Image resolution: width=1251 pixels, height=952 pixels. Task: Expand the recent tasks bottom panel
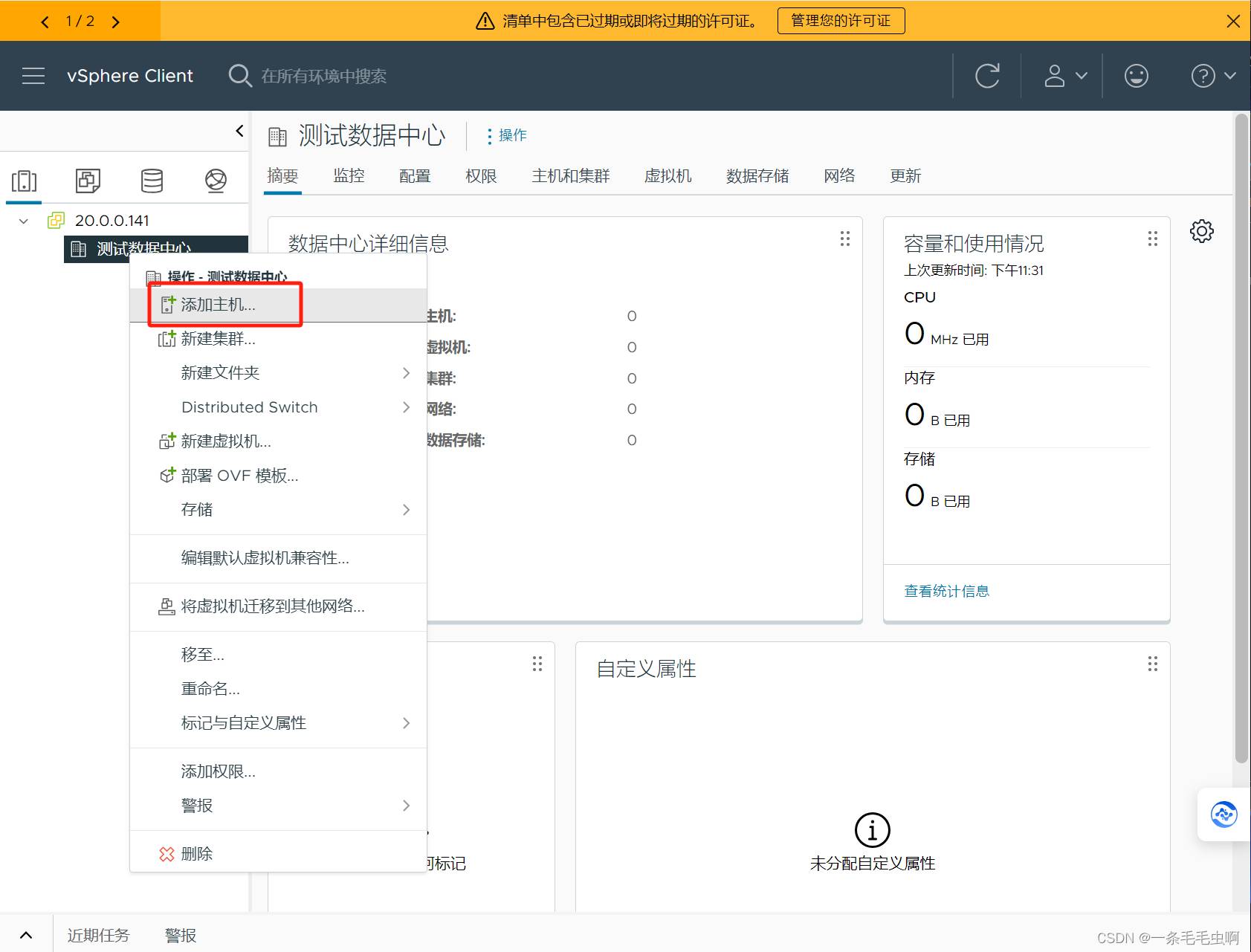[x=26, y=935]
